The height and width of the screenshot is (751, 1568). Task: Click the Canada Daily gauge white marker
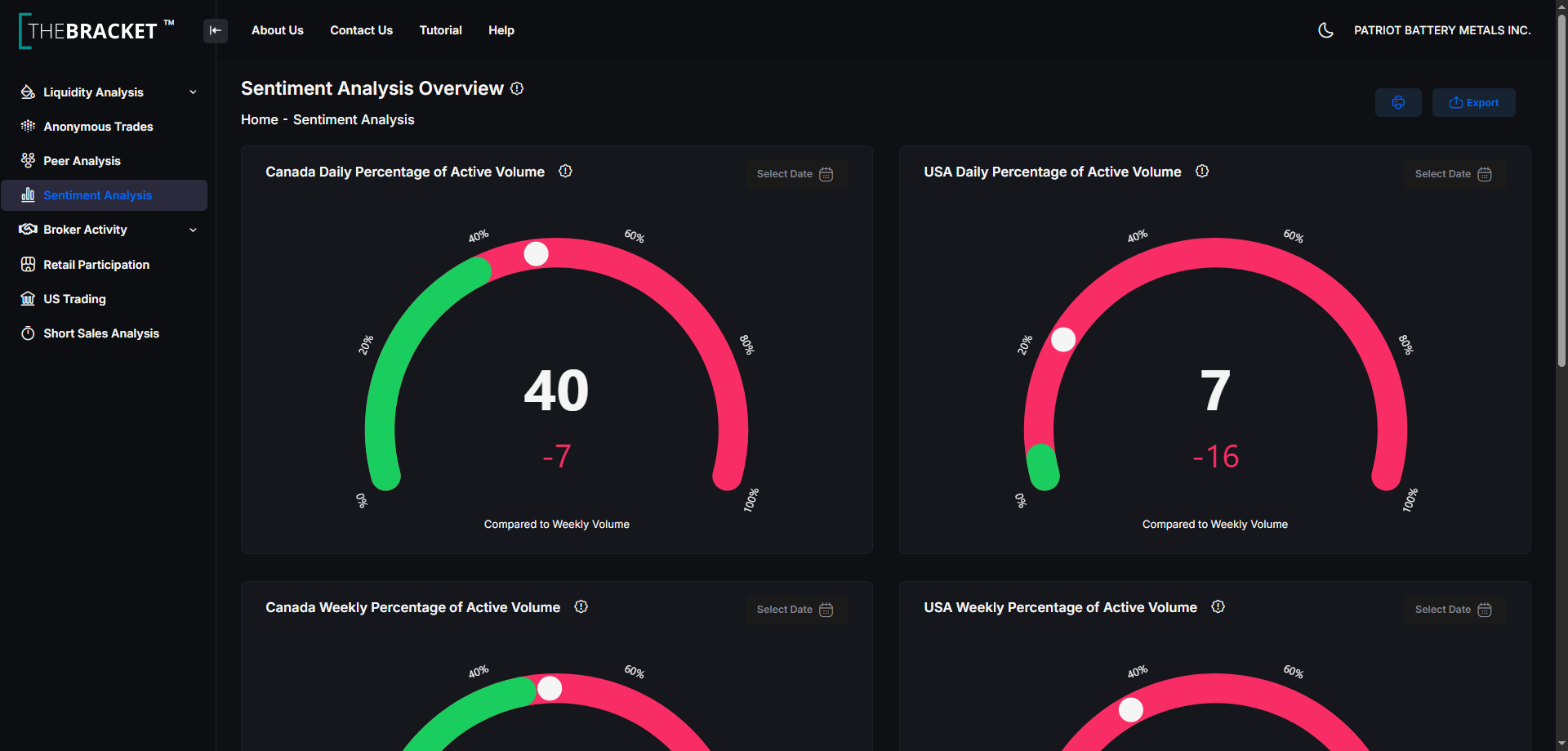pos(536,253)
